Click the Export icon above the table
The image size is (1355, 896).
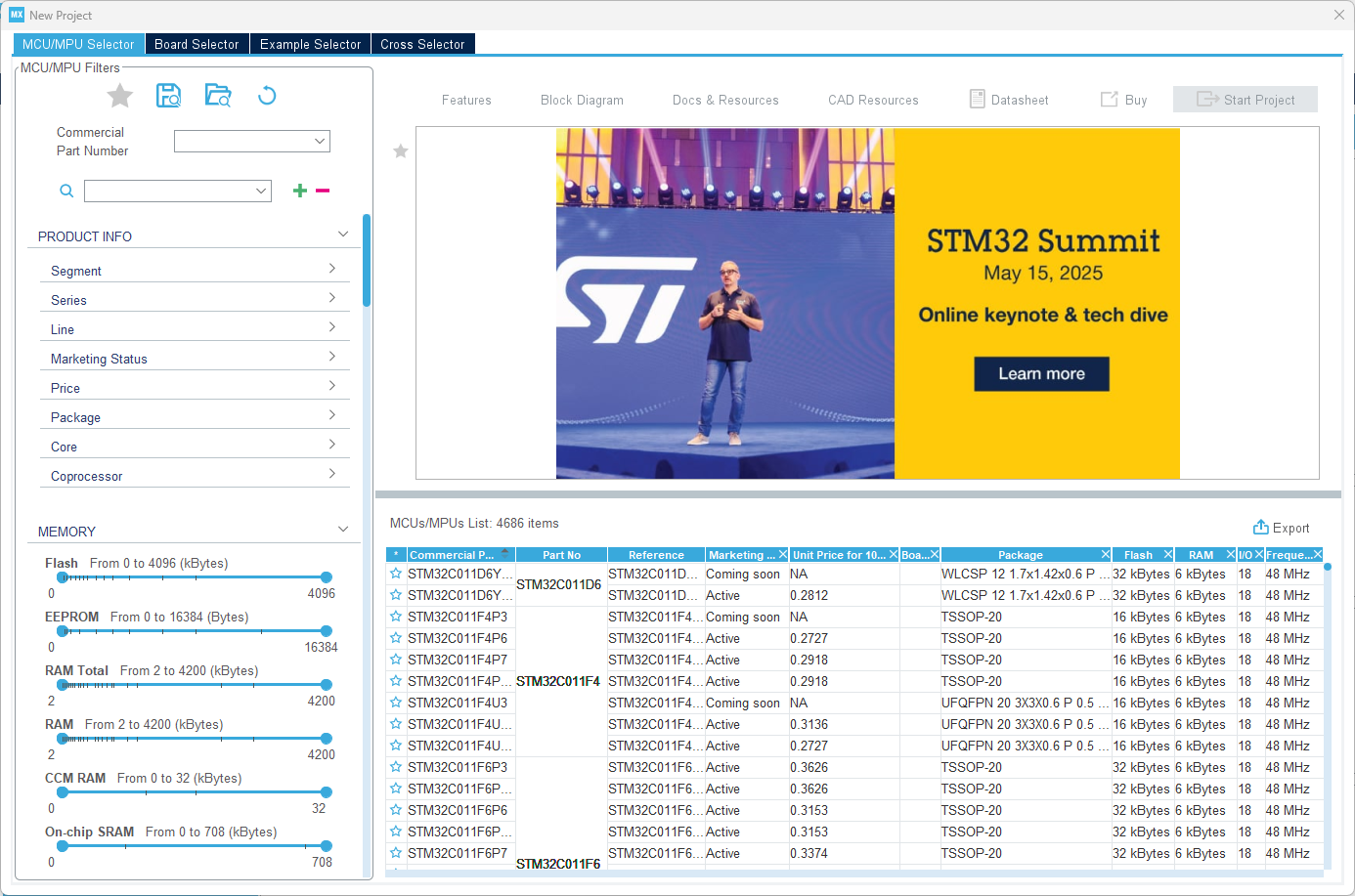[1261, 528]
